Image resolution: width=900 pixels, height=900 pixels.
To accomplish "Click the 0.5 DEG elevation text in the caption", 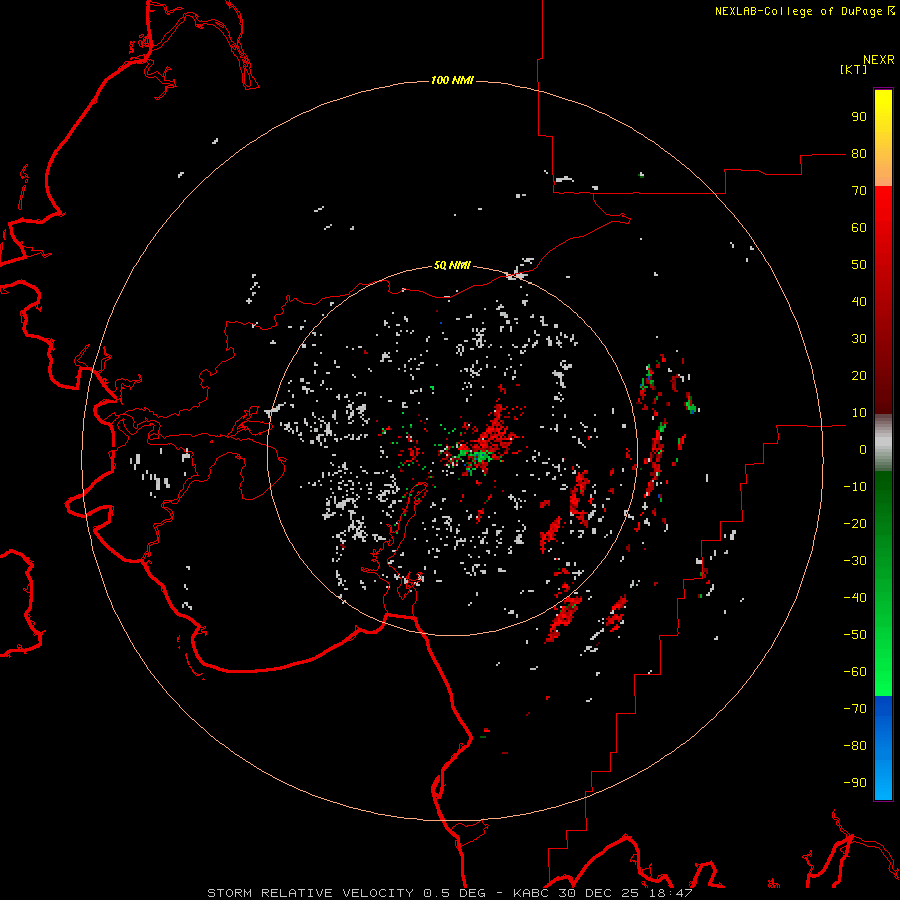I will [x=454, y=893].
